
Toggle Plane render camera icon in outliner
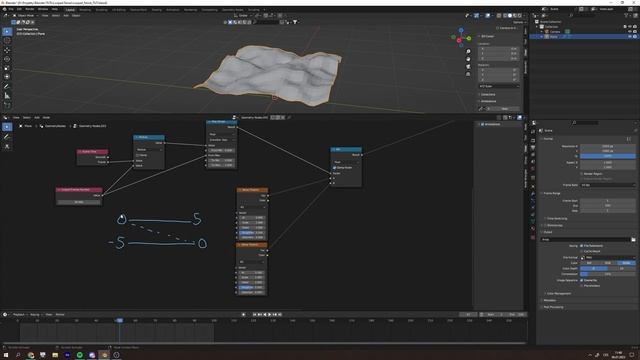pyautogui.click(x=635, y=37)
